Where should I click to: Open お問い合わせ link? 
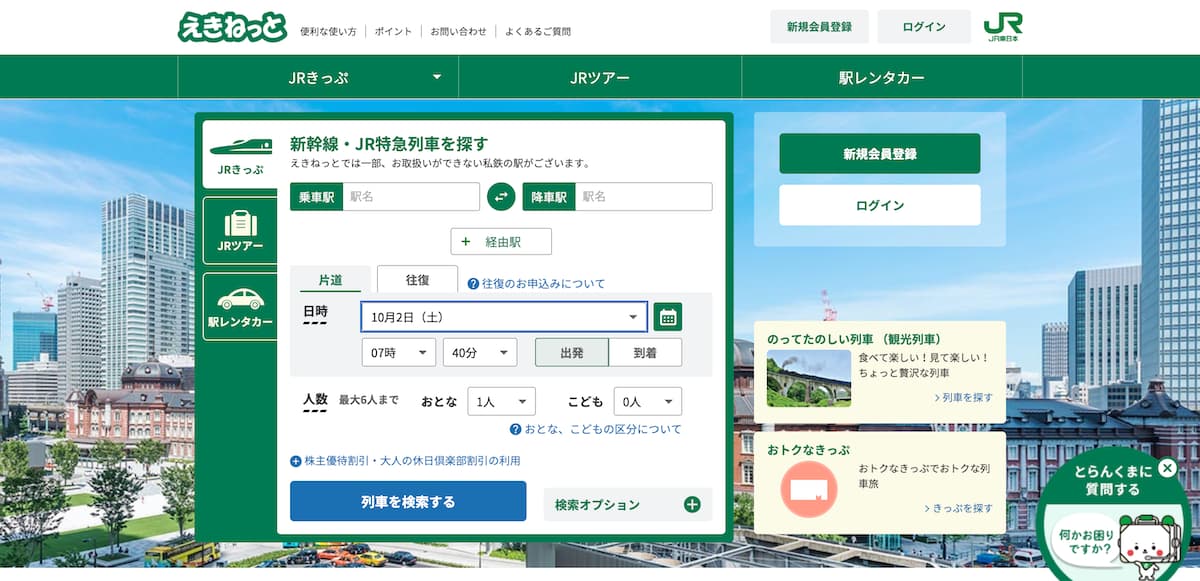tap(459, 31)
